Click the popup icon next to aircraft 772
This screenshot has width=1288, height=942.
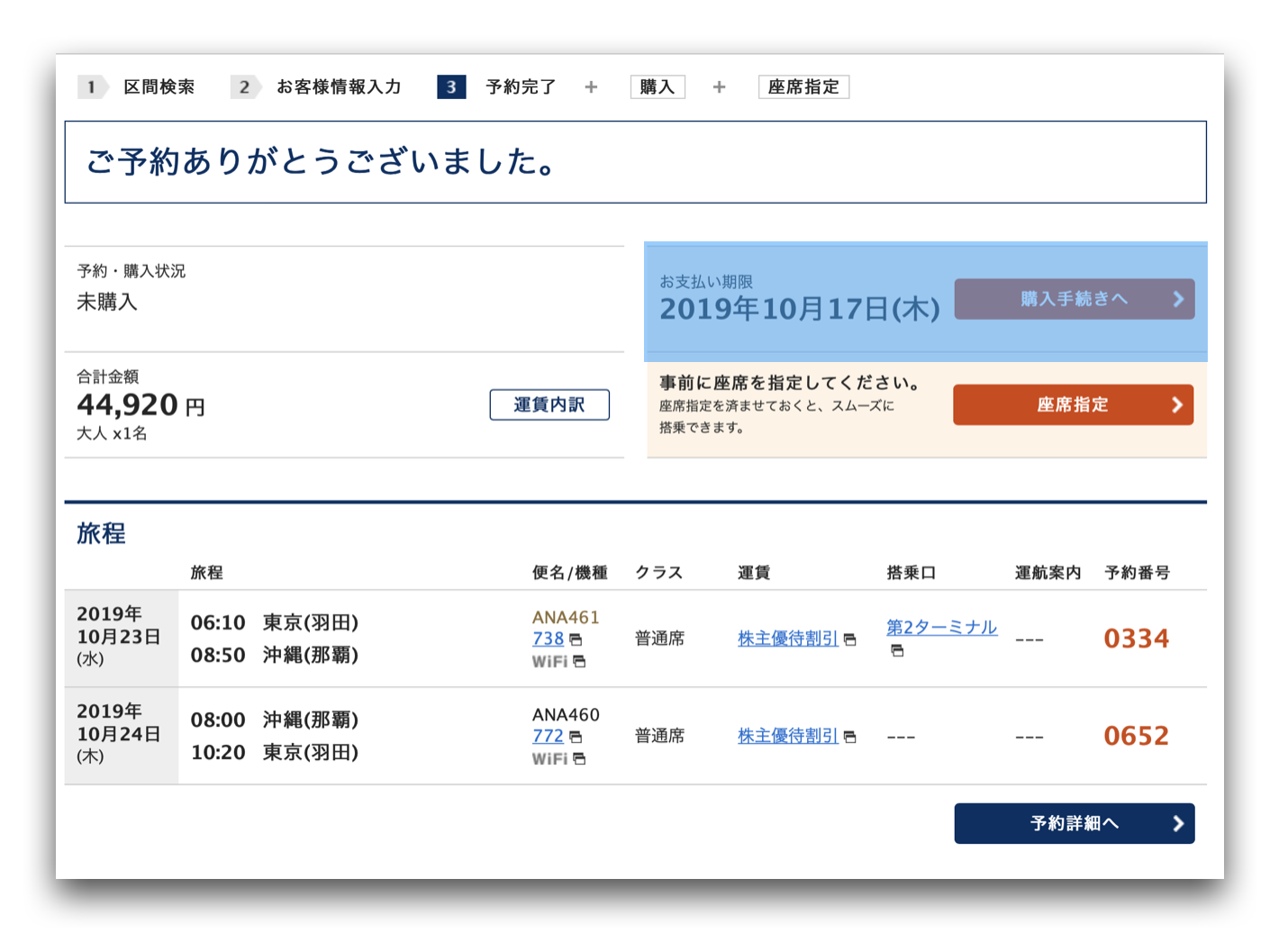coord(576,737)
